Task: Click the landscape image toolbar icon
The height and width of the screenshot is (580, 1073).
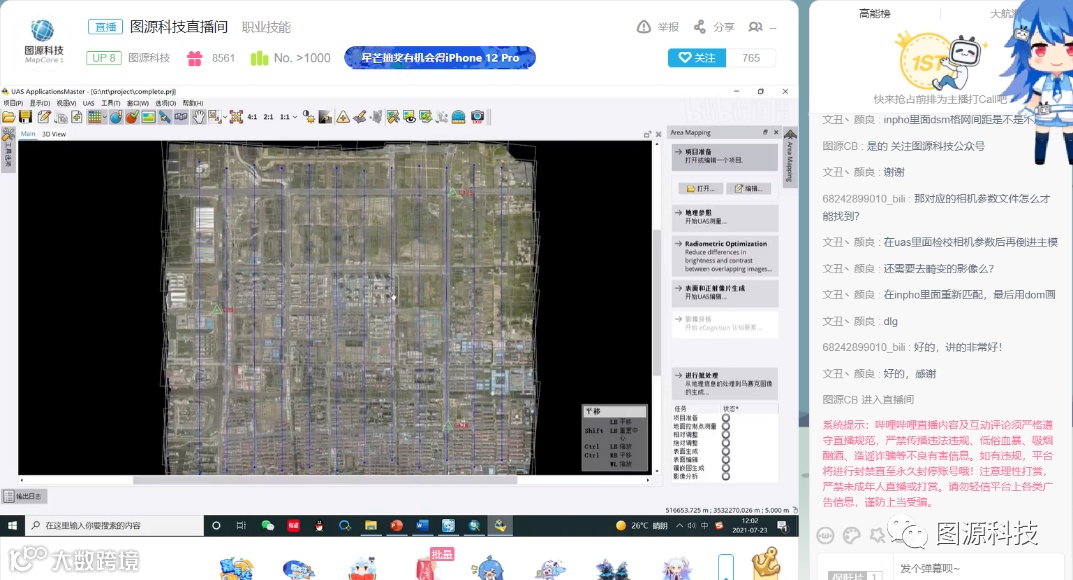Action: tap(148, 117)
